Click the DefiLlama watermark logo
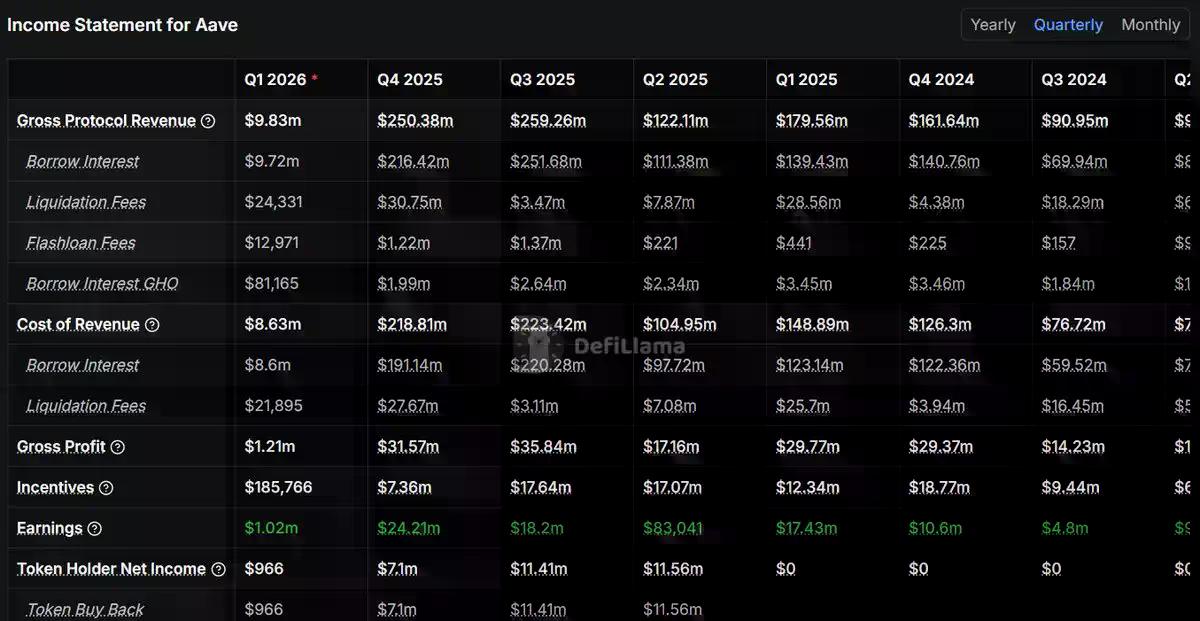Image resolution: width=1200 pixels, height=621 pixels. tap(600, 347)
